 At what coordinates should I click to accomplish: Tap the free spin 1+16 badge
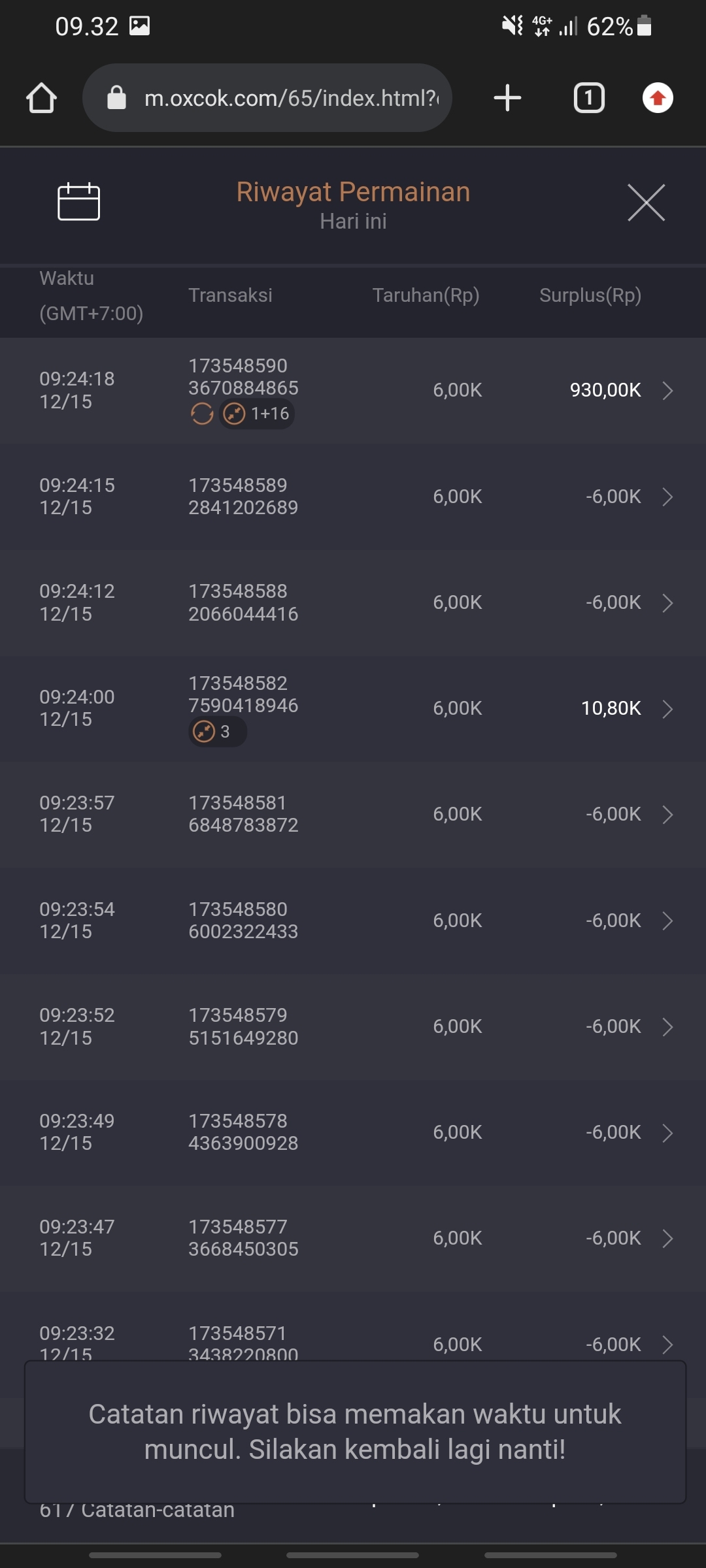257,414
